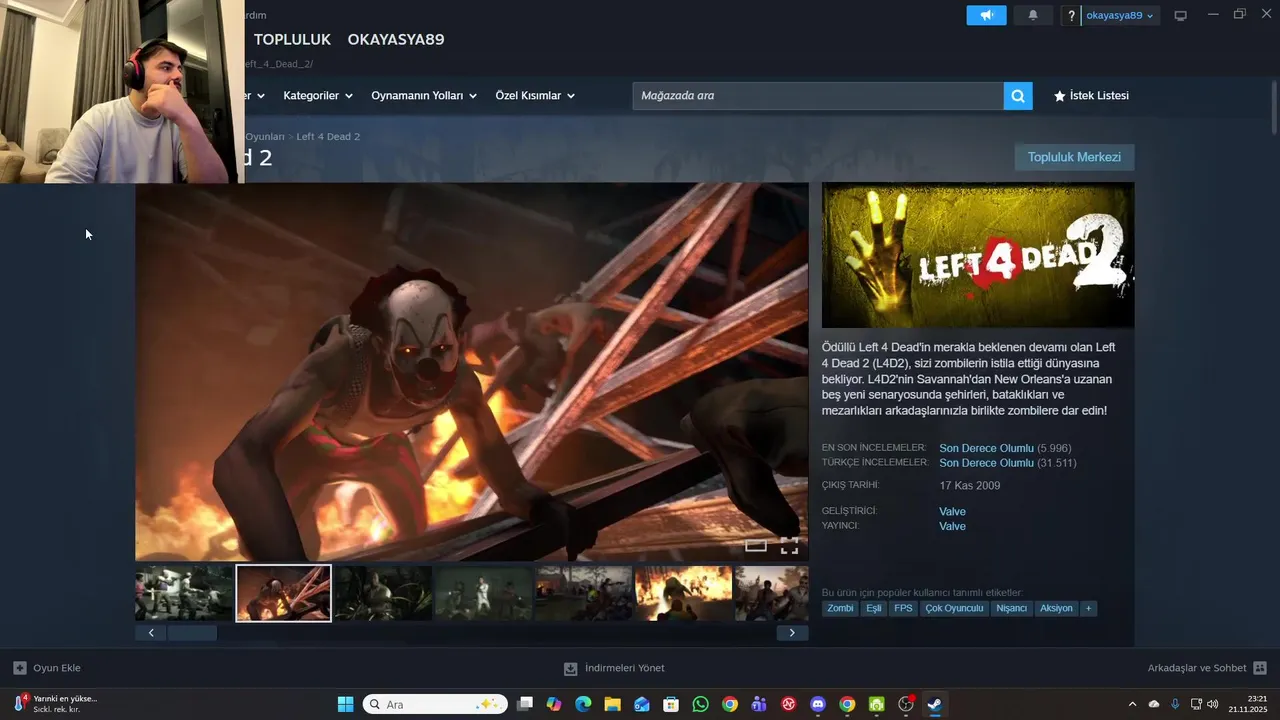This screenshot has height=720, width=1280.
Task: Open File Explorer from the taskbar
Action: pos(612,704)
